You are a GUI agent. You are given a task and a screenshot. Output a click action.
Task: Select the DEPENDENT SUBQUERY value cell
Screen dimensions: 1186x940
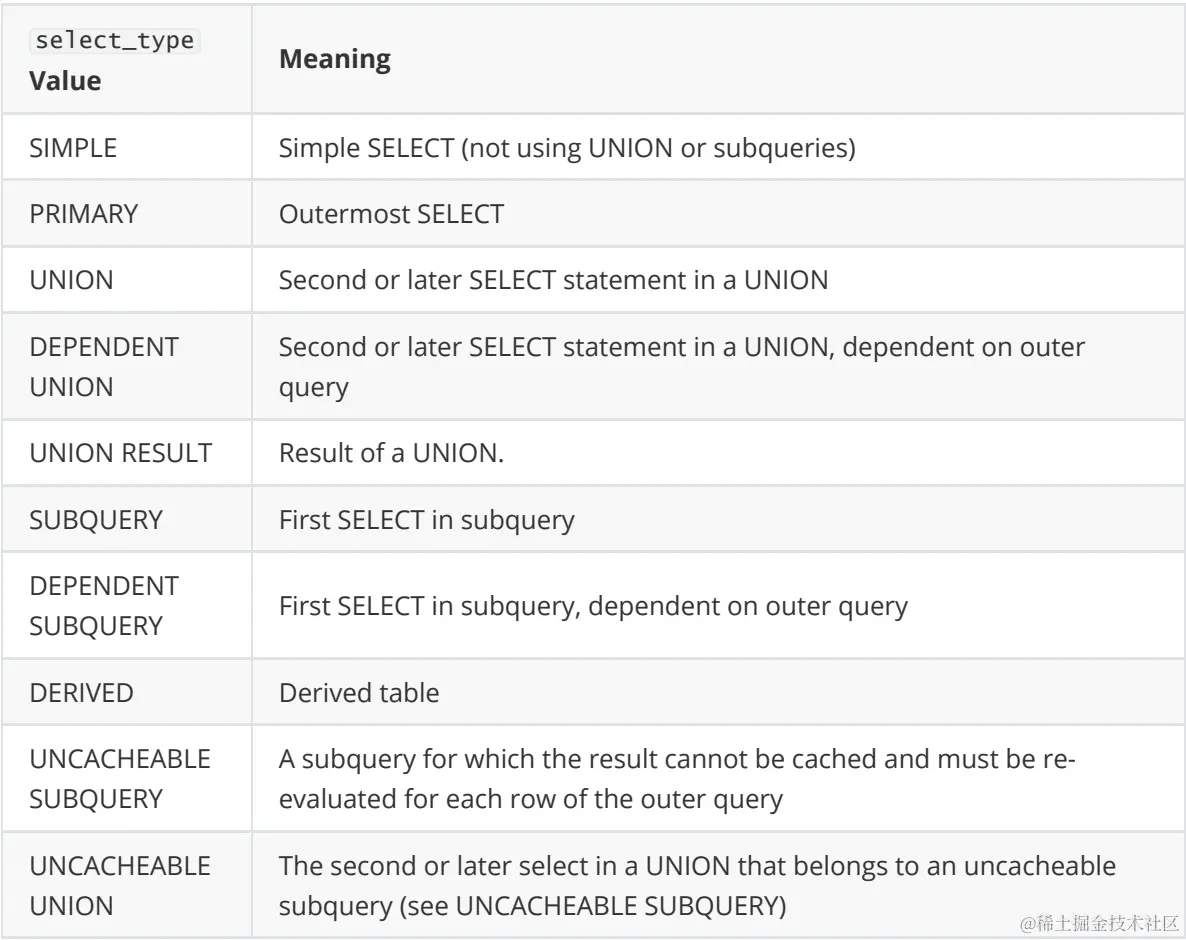click(x=126, y=606)
